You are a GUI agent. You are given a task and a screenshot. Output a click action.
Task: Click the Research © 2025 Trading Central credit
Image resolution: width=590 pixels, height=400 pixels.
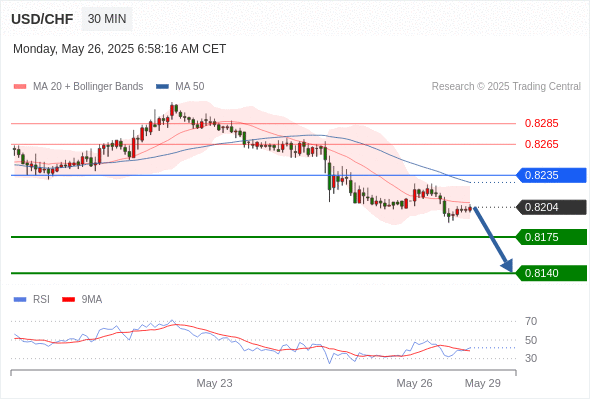click(x=506, y=87)
